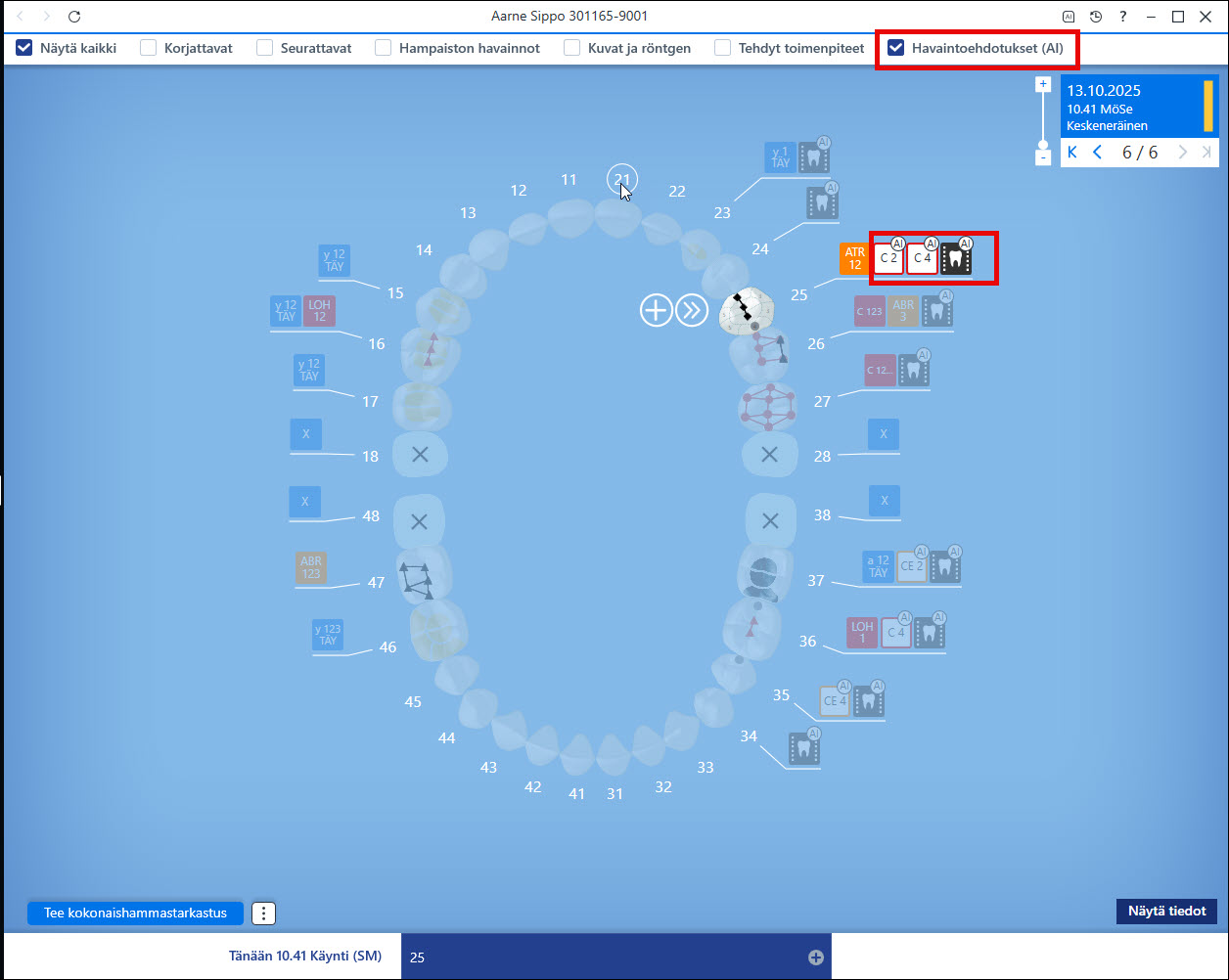Viewport: 1229px width, 980px height.
Task: Click the round plus icon beside tooth 25
Action: pyautogui.click(x=657, y=311)
